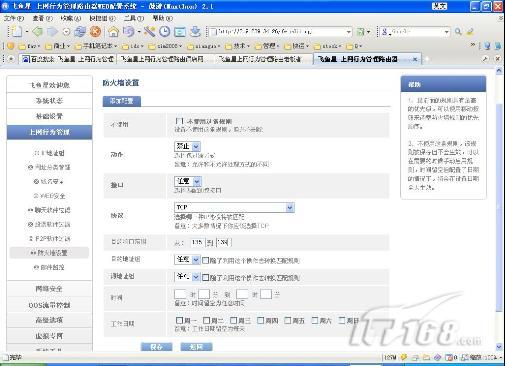The width and height of the screenshot is (505, 366).
Task: Open the TCP protocol dropdown
Action: (x=234, y=207)
